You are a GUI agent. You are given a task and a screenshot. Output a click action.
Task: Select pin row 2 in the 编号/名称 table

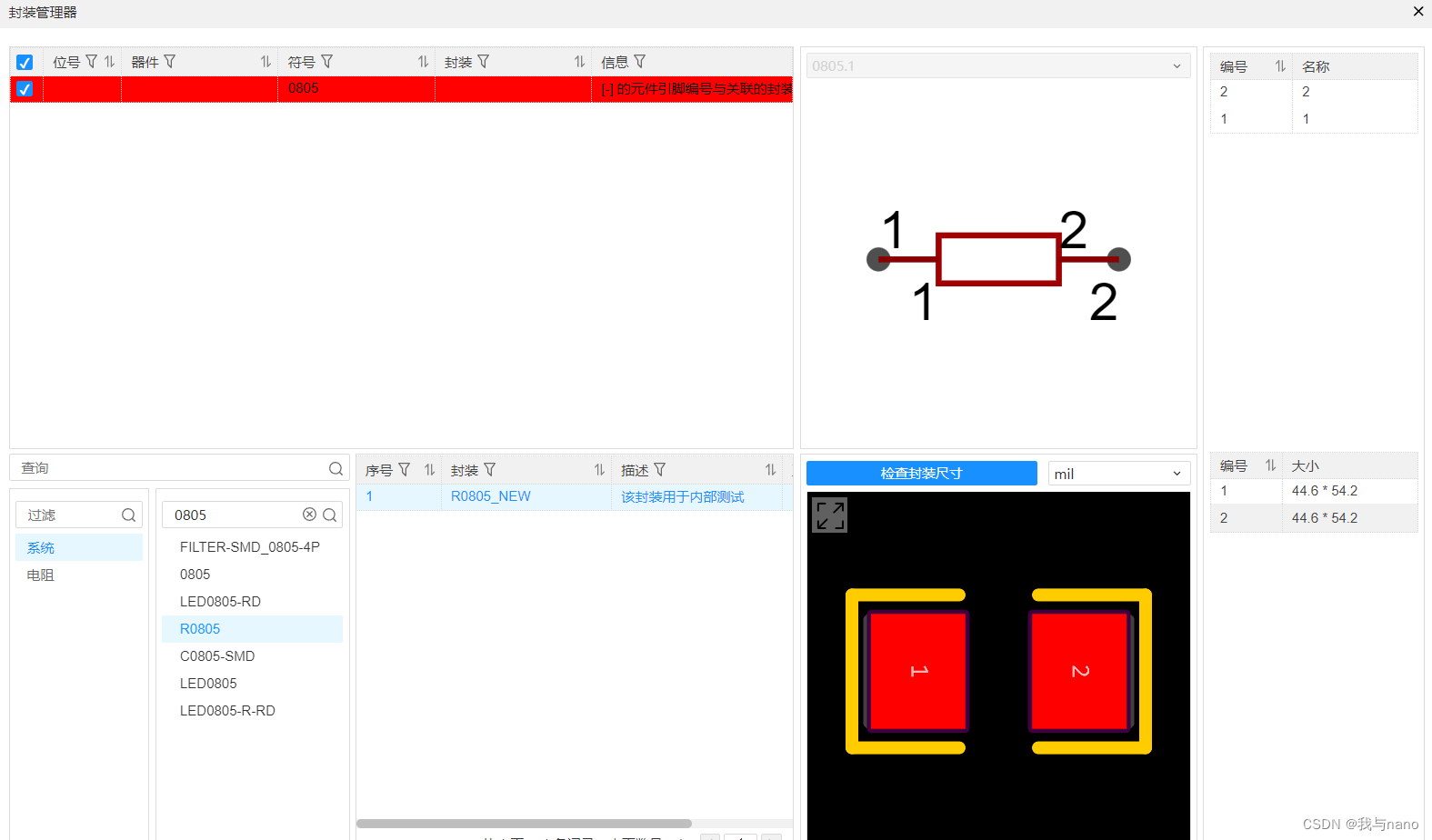pos(1314,92)
